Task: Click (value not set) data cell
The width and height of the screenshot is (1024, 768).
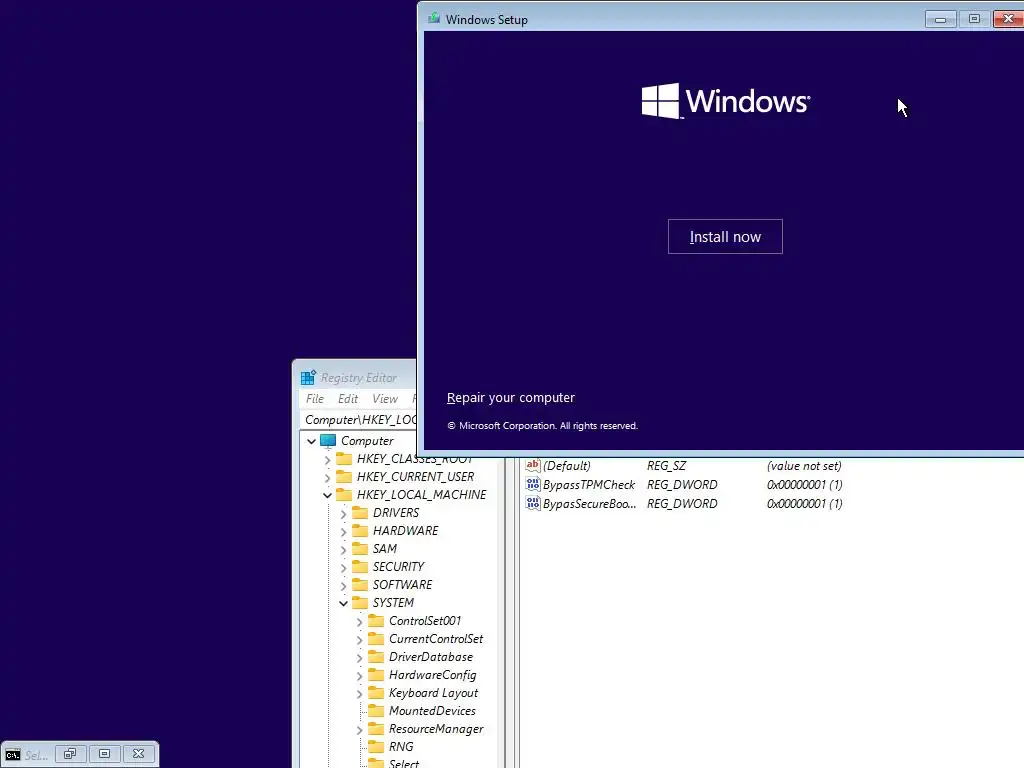Action: 804,466
